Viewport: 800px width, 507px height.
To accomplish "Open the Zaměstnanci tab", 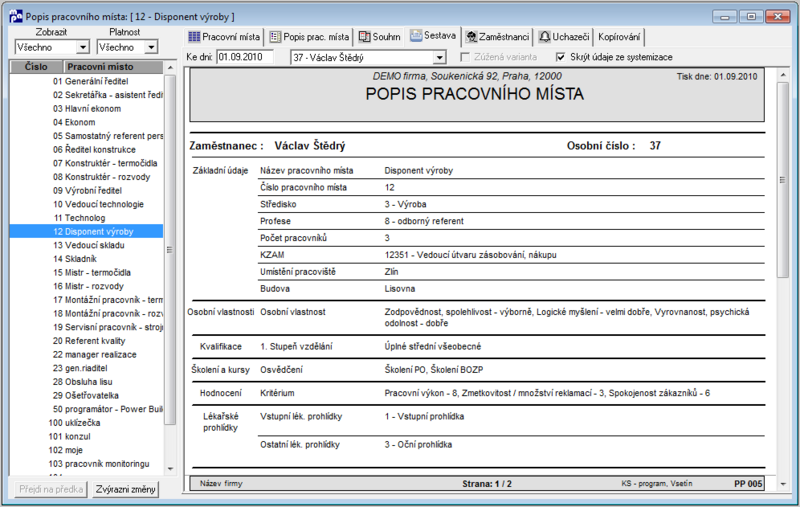I will click(x=497, y=37).
